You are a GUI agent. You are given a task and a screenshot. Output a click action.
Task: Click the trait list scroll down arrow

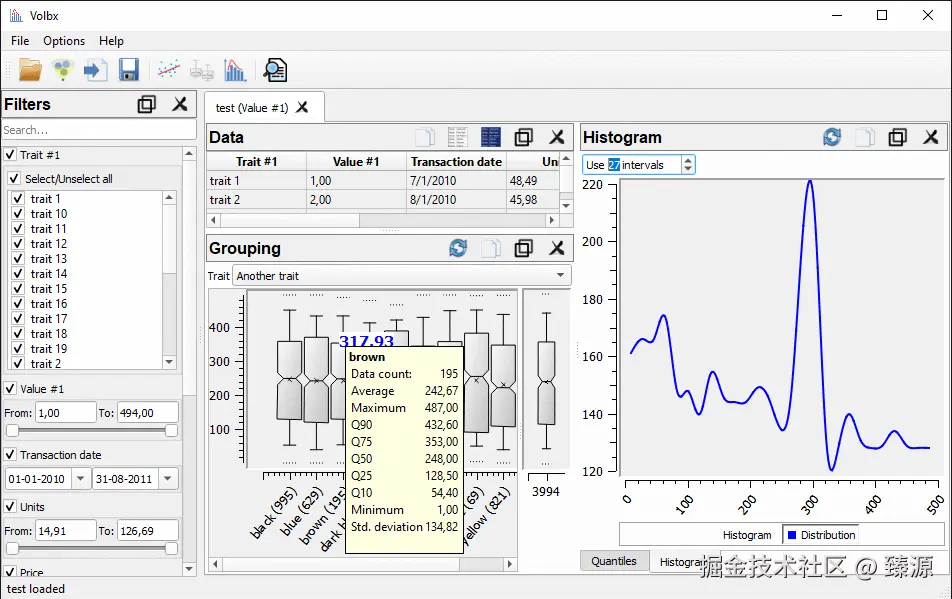pyautogui.click(x=169, y=362)
